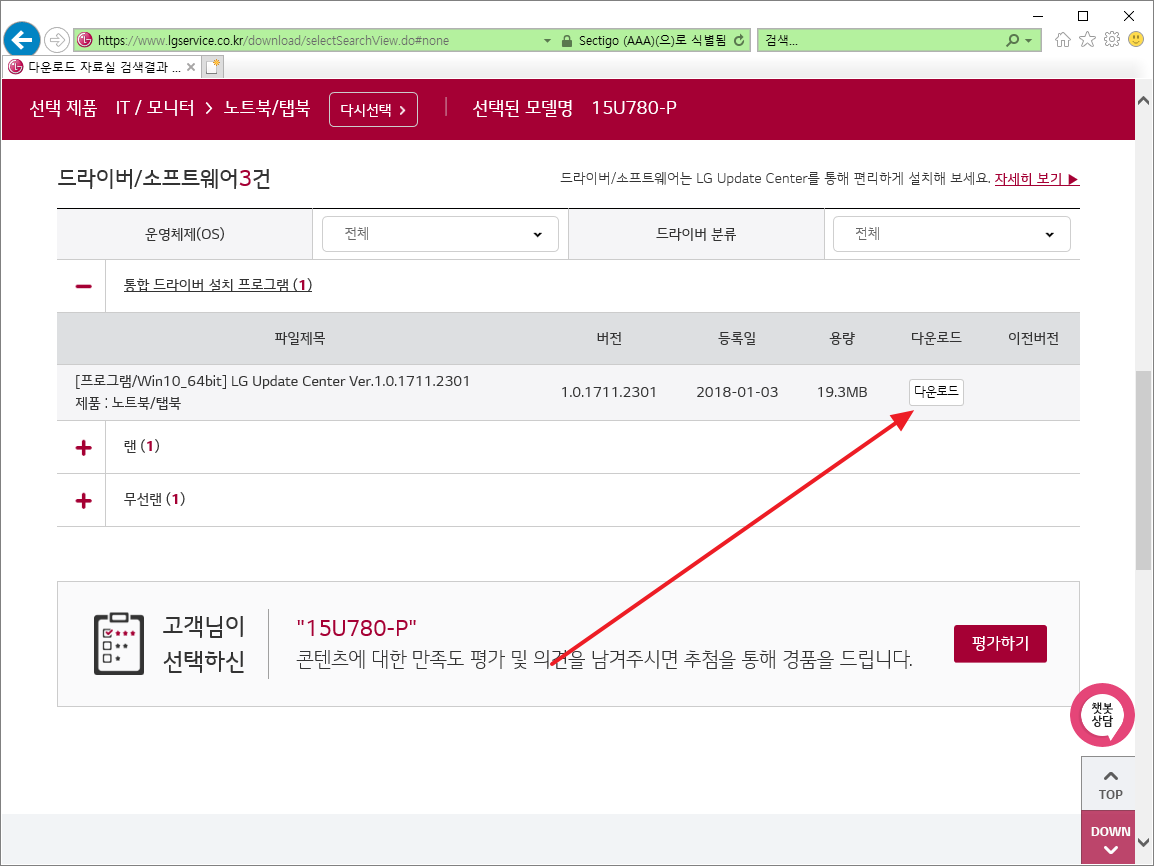Open a new browser tab
Screen dimensions: 1154x866
213,67
